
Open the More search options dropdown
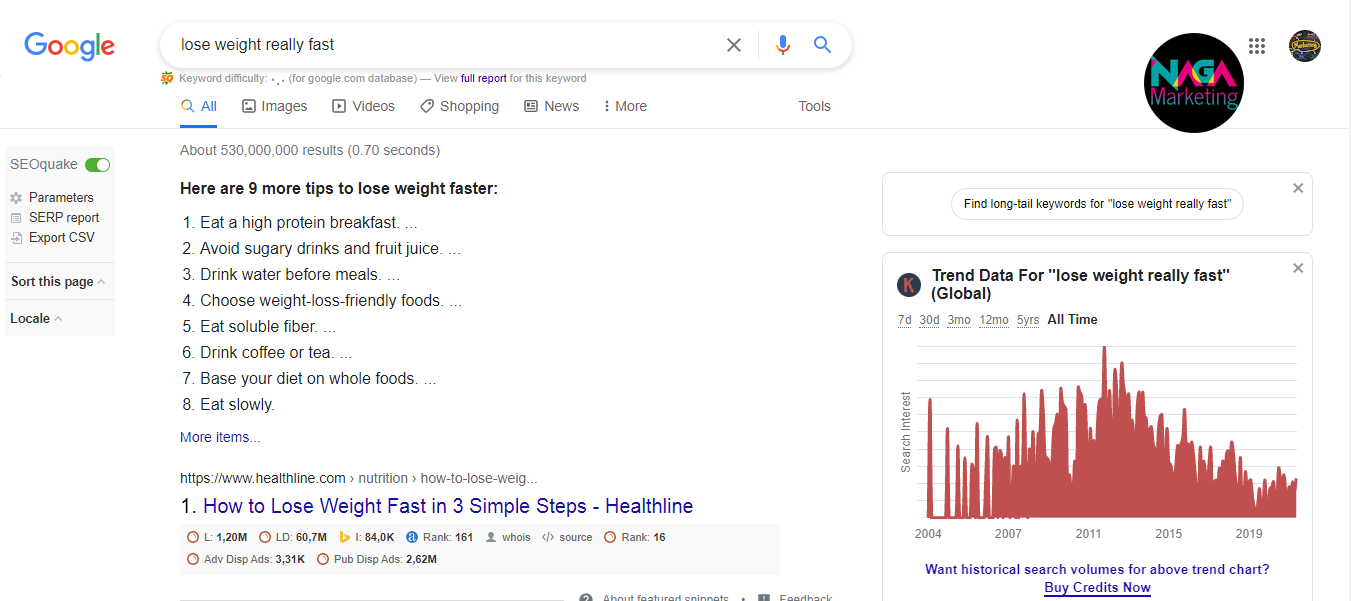[x=625, y=106]
